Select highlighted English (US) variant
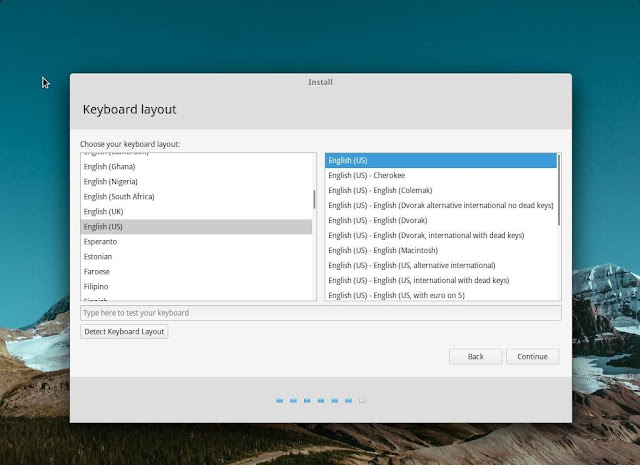Viewport: 640px width, 465px height. pyautogui.click(x=441, y=160)
